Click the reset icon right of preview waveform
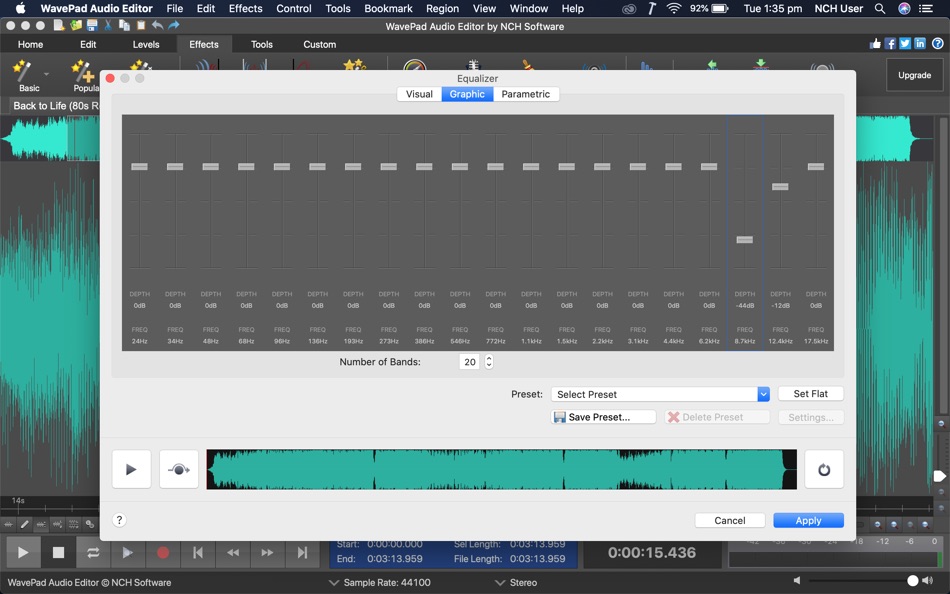This screenshot has width=950, height=594. 823,469
